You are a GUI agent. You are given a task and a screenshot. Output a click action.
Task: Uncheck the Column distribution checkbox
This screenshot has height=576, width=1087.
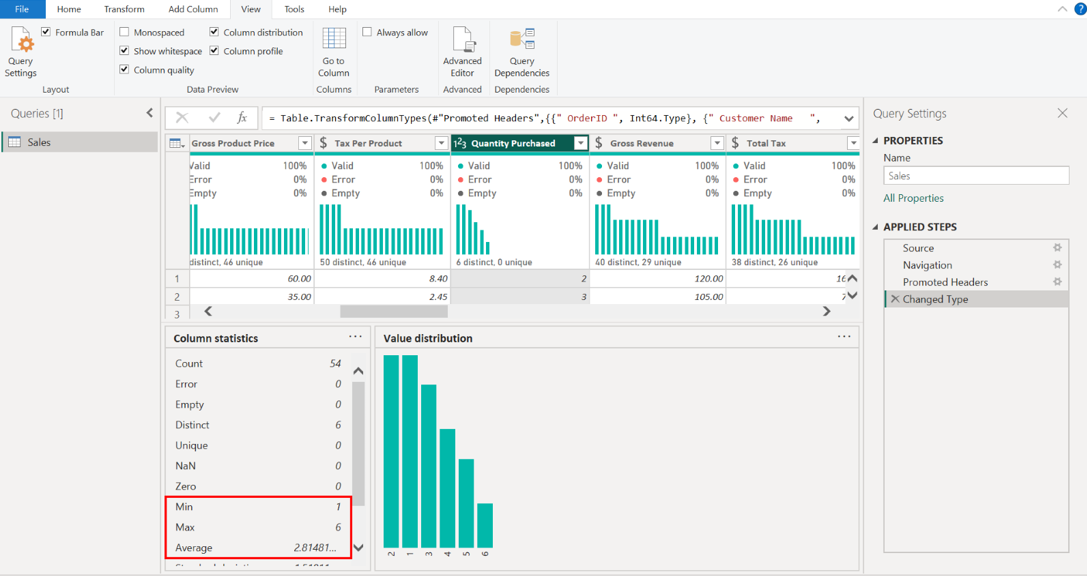[x=214, y=32]
